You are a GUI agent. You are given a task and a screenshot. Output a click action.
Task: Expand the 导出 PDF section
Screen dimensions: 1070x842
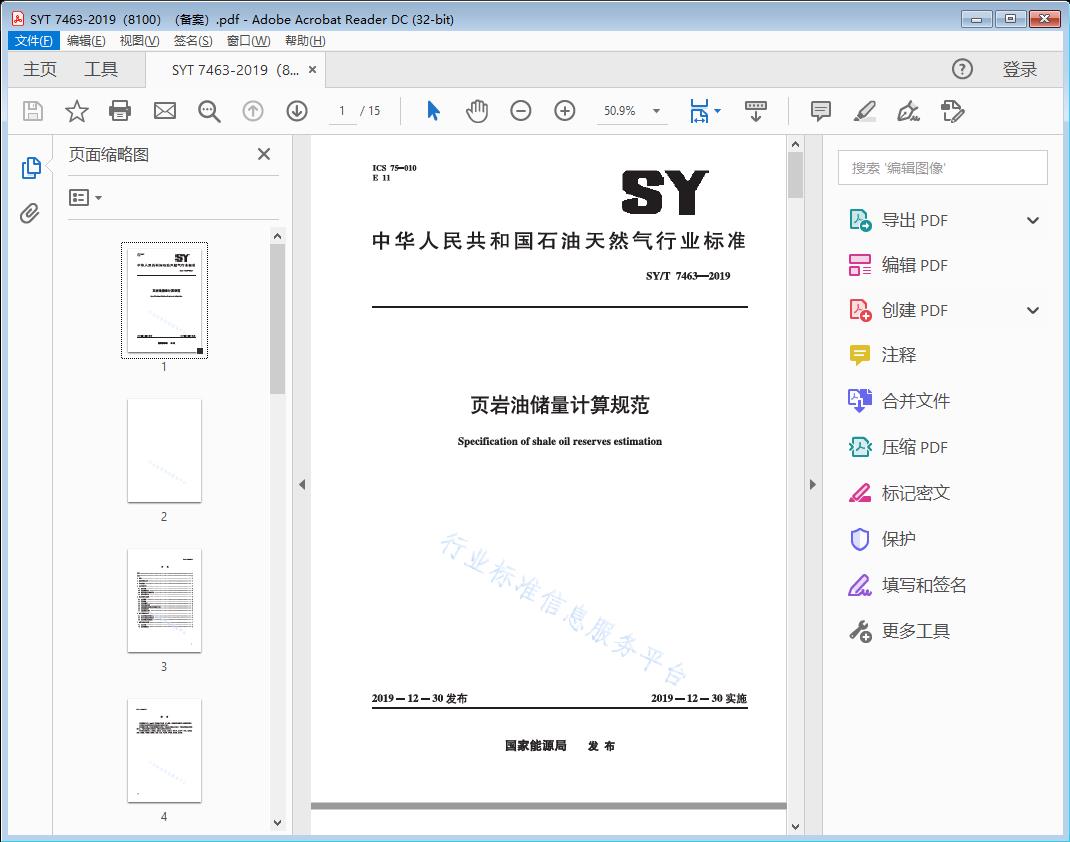[x=1033, y=220]
